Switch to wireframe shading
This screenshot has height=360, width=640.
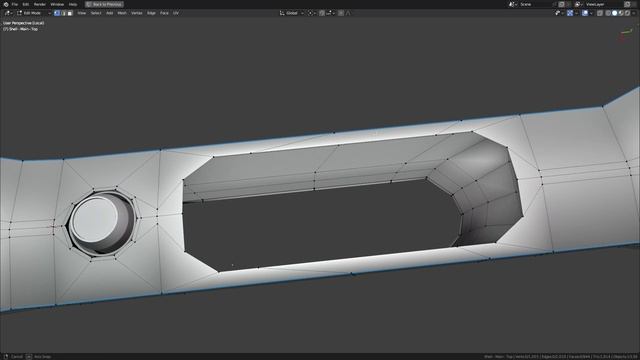[608, 13]
